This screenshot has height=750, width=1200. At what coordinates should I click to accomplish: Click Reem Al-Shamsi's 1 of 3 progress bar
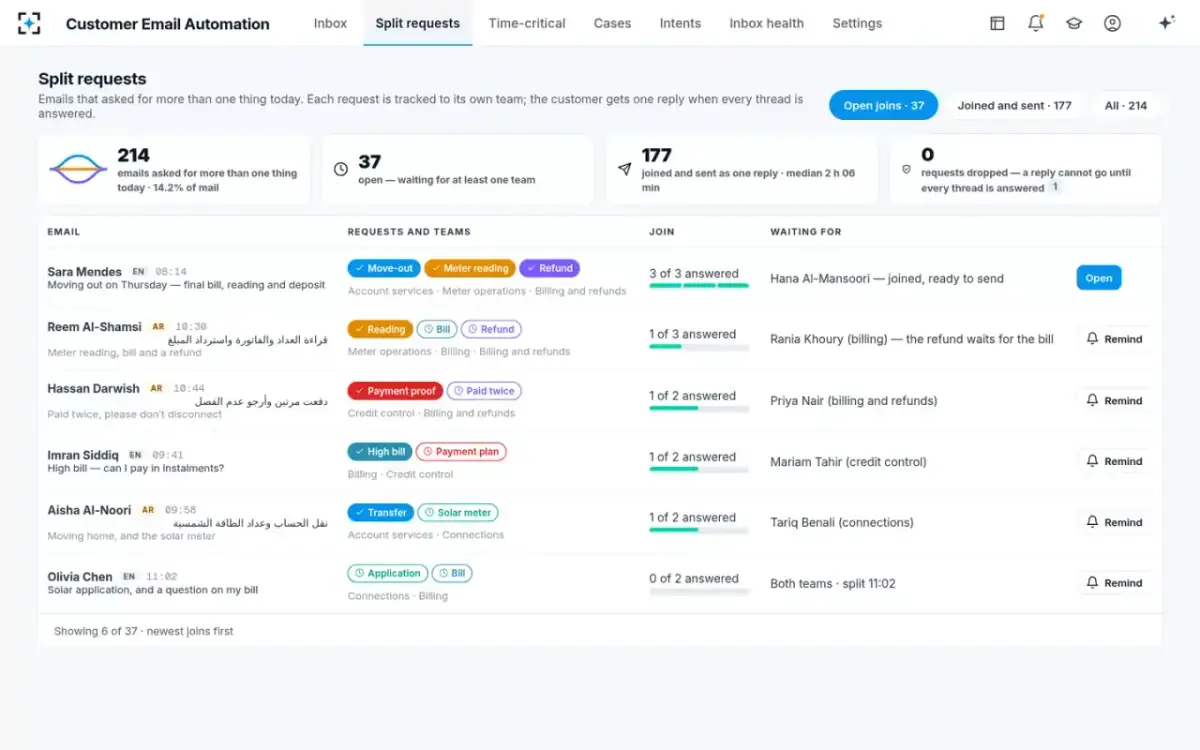(699, 347)
